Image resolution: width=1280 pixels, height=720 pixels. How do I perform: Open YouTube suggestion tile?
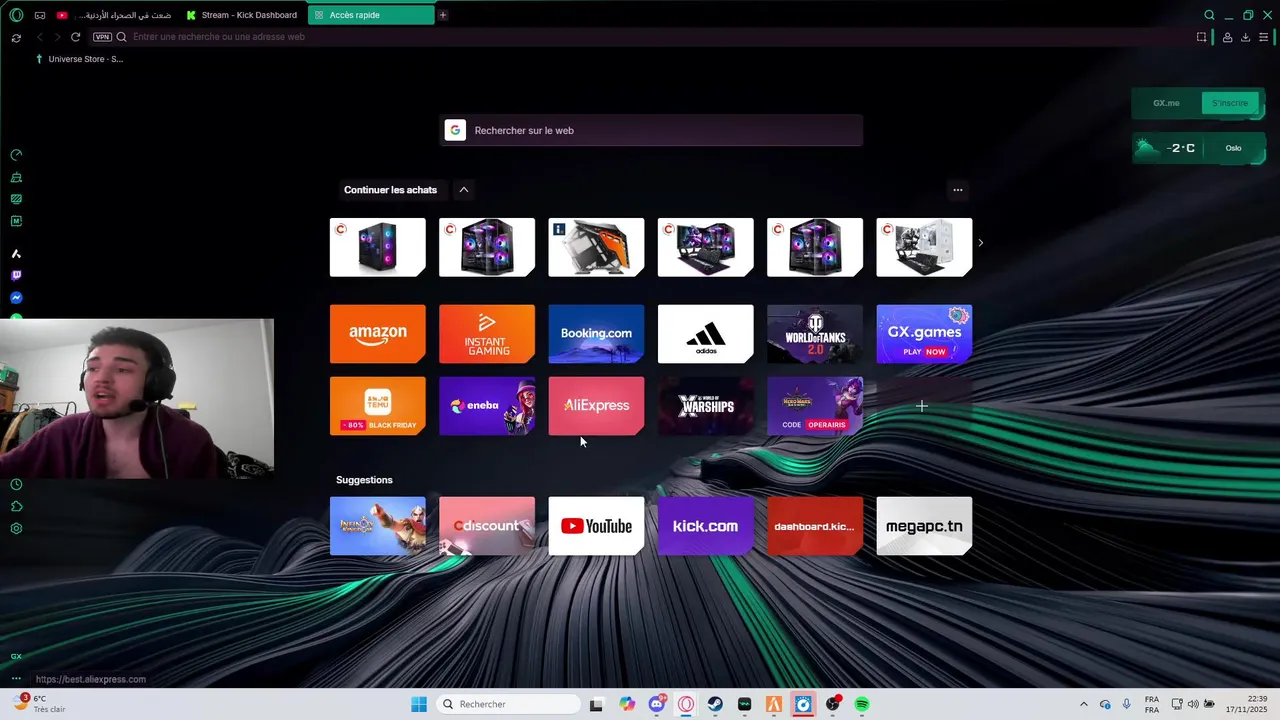coord(596,526)
